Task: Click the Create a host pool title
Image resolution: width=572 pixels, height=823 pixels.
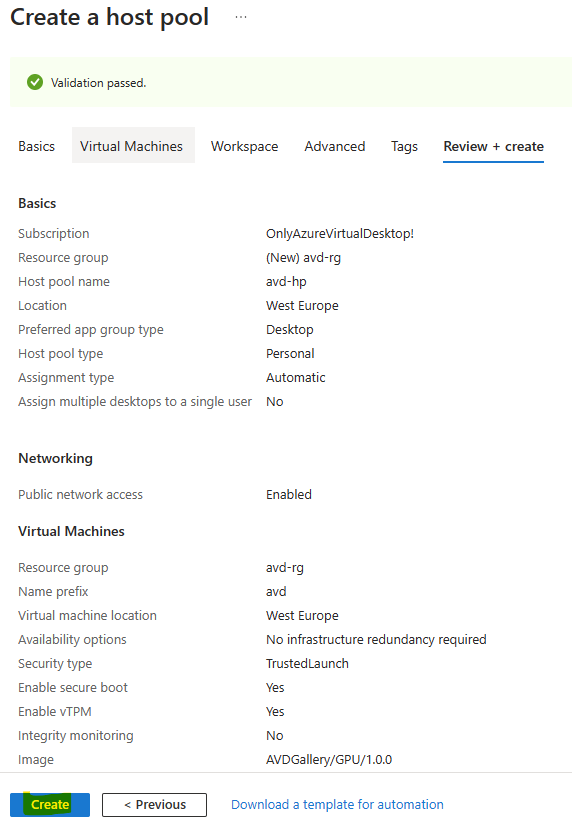Action: click(x=109, y=17)
